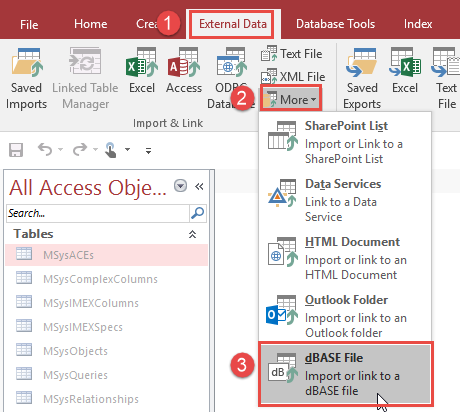This screenshot has height=412, width=460.
Task: Collapse the Tables group
Action: click(192, 234)
